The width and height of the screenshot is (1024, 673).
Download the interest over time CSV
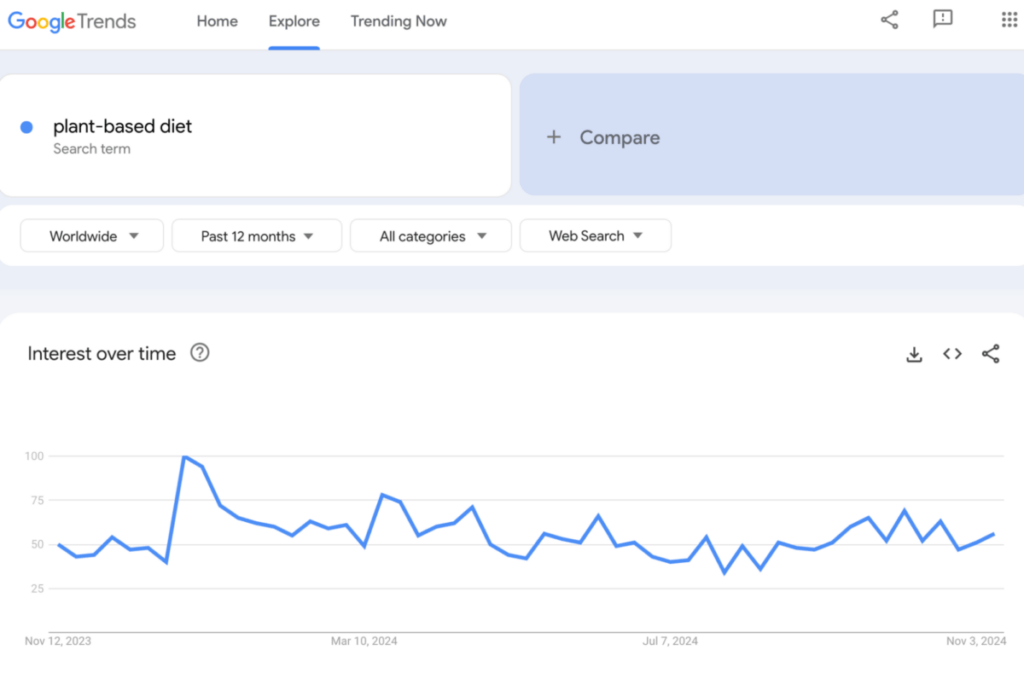pos(914,354)
